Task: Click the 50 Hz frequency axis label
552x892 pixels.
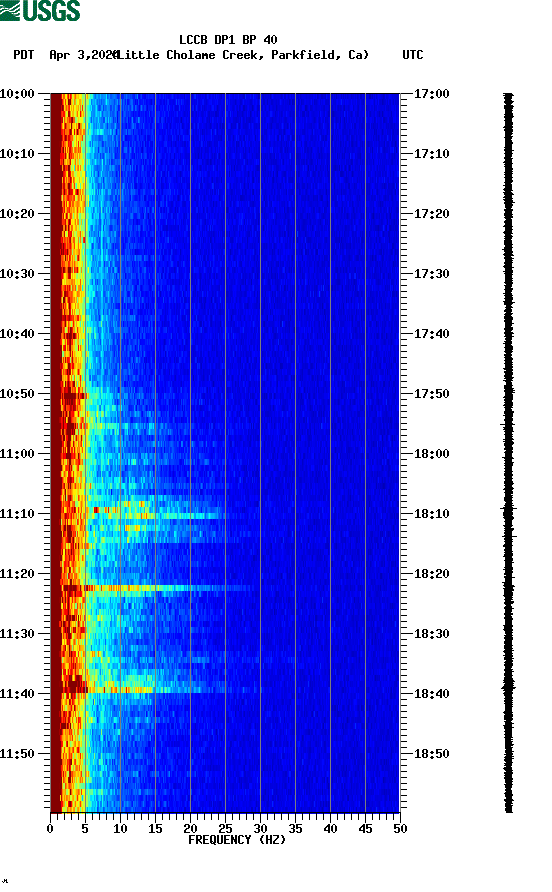Action: pos(400,829)
